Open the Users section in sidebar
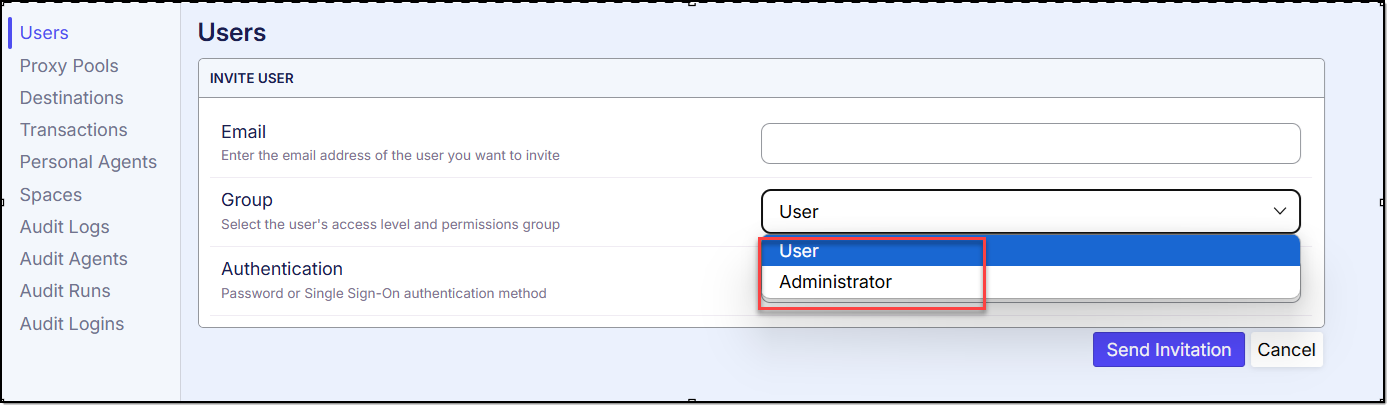1390x408 pixels. (44, 33)
